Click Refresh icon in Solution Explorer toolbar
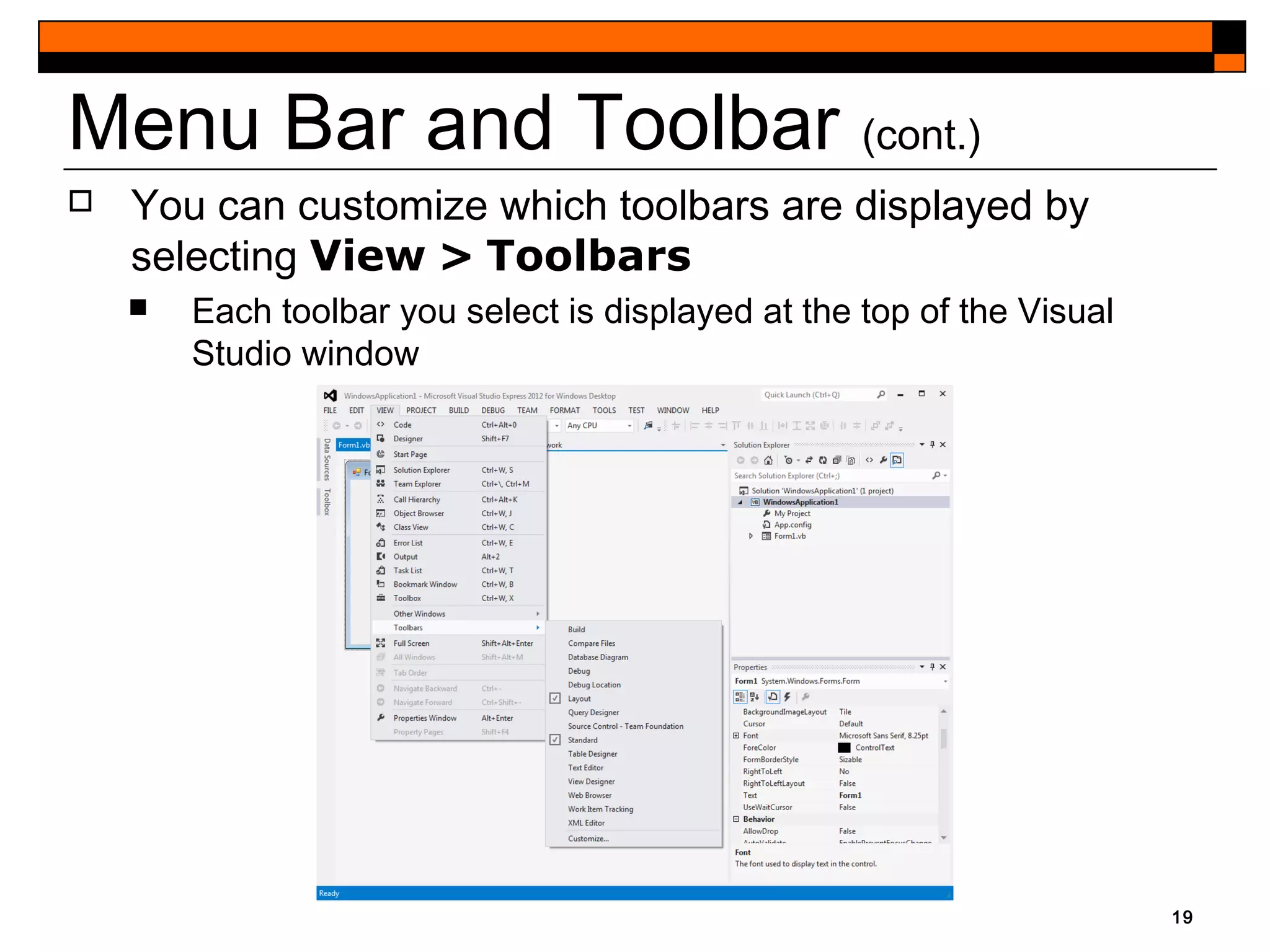Viewport: 1270px width, 952px height. (823, 460)
